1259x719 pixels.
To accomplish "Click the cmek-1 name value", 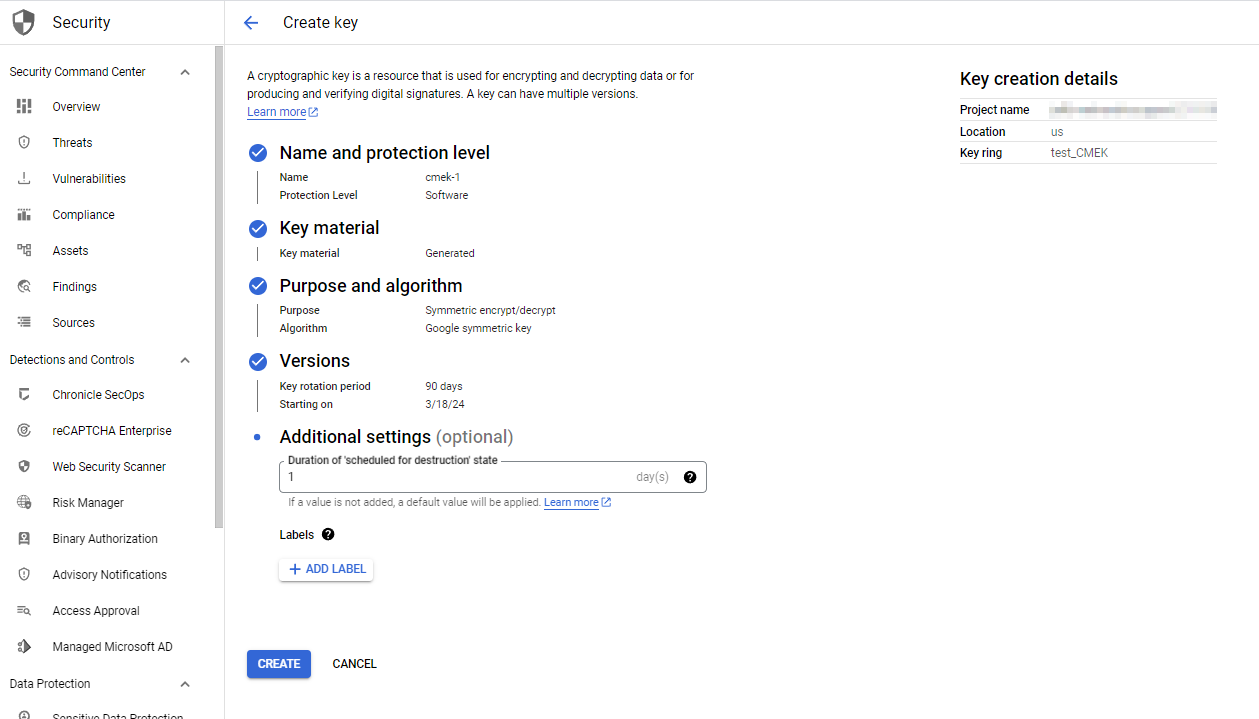I will pos(443,177).
